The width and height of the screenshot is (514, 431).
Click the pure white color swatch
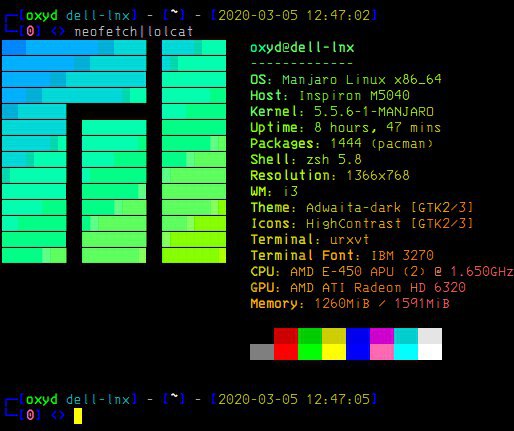point(430,352)
